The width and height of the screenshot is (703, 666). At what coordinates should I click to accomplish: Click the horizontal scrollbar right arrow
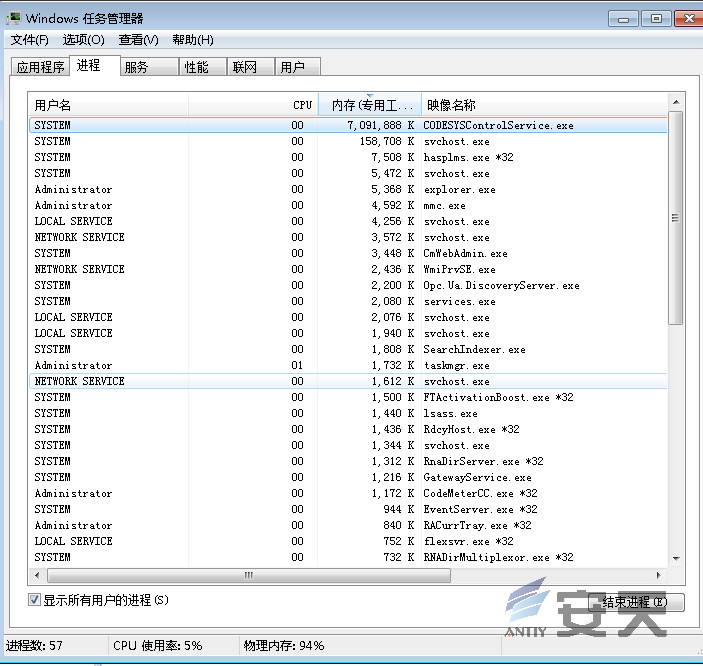(x=659, y=575)
